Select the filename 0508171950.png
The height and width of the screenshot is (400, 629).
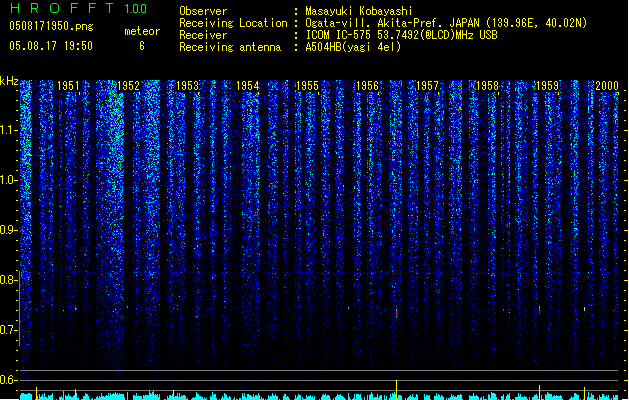click(x=51, y=26)
